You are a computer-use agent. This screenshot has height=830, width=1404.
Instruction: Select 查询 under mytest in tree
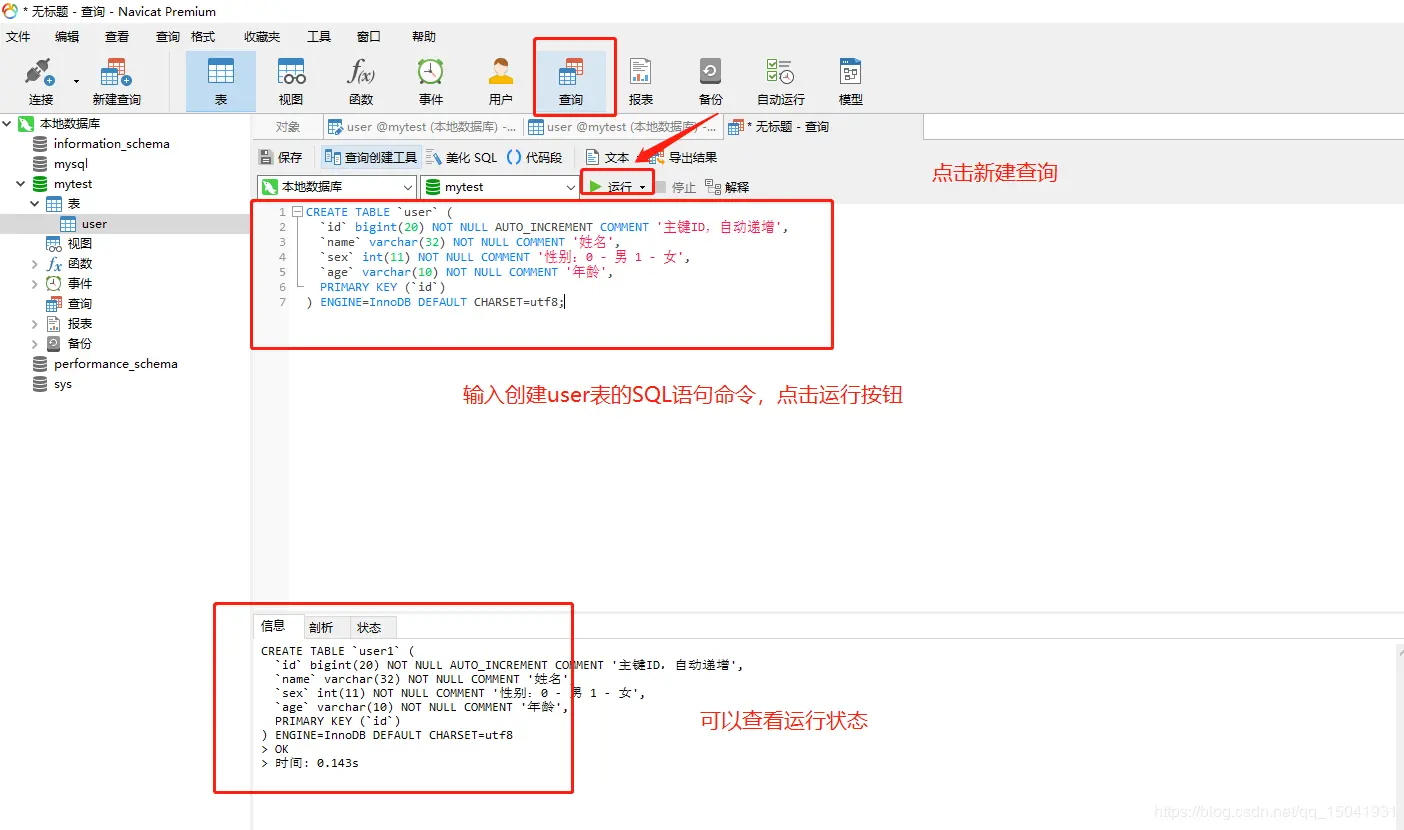tap(80, 304)
